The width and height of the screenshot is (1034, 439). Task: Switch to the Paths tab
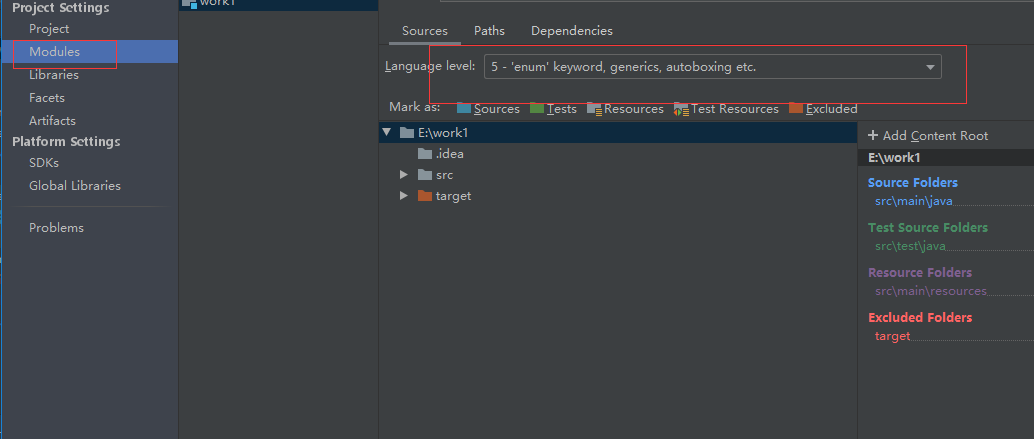point(489,31)
